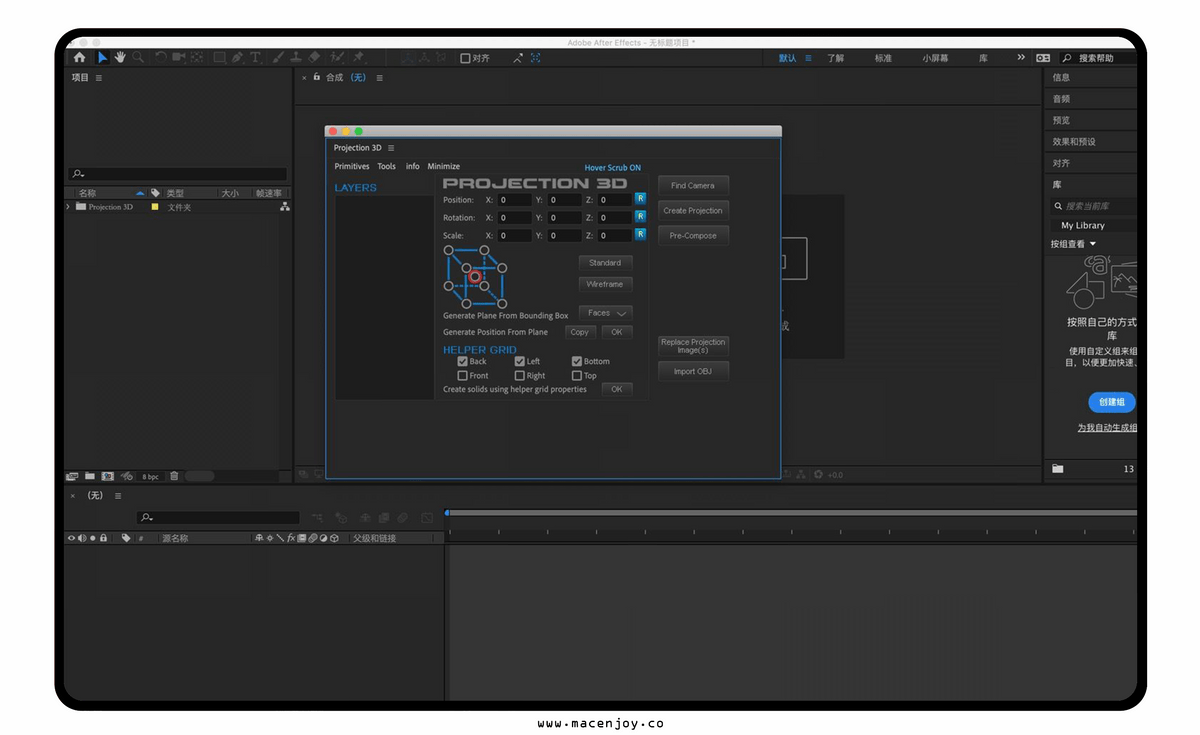Open the timeline (无) panel menu
This screenshot has height=735, width=1200.
[117, 495]
